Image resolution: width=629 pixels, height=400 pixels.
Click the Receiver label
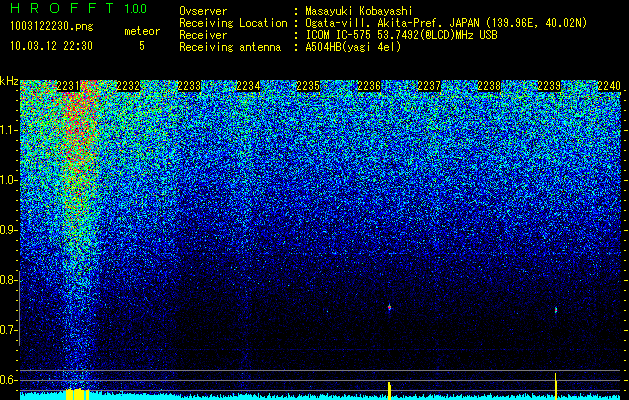[203, 35]
